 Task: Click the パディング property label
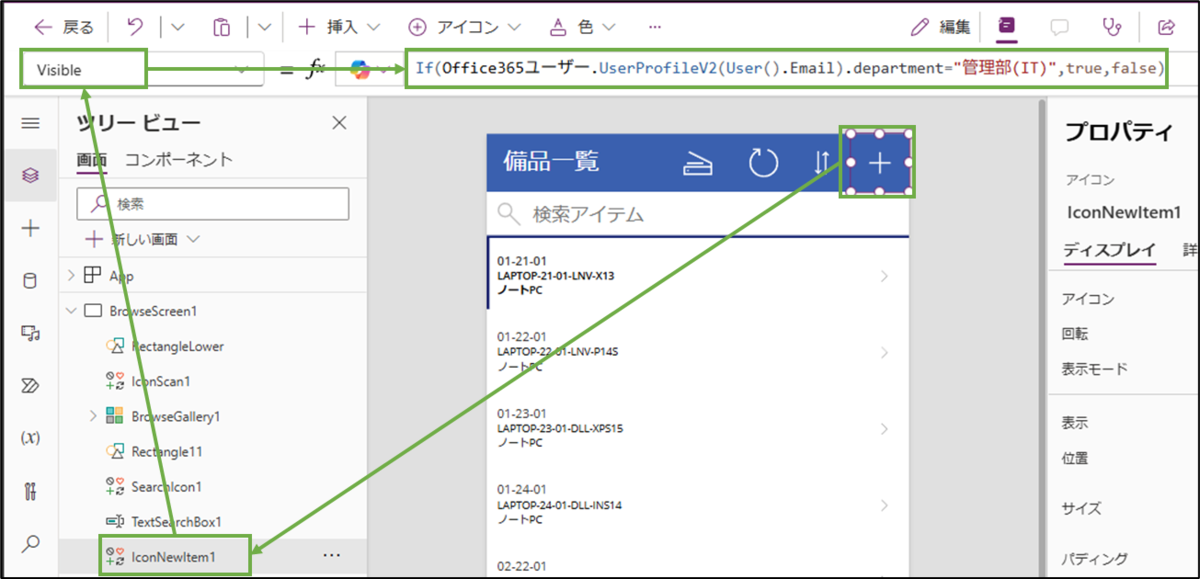pyautogui.click(x=1095, y=558)
